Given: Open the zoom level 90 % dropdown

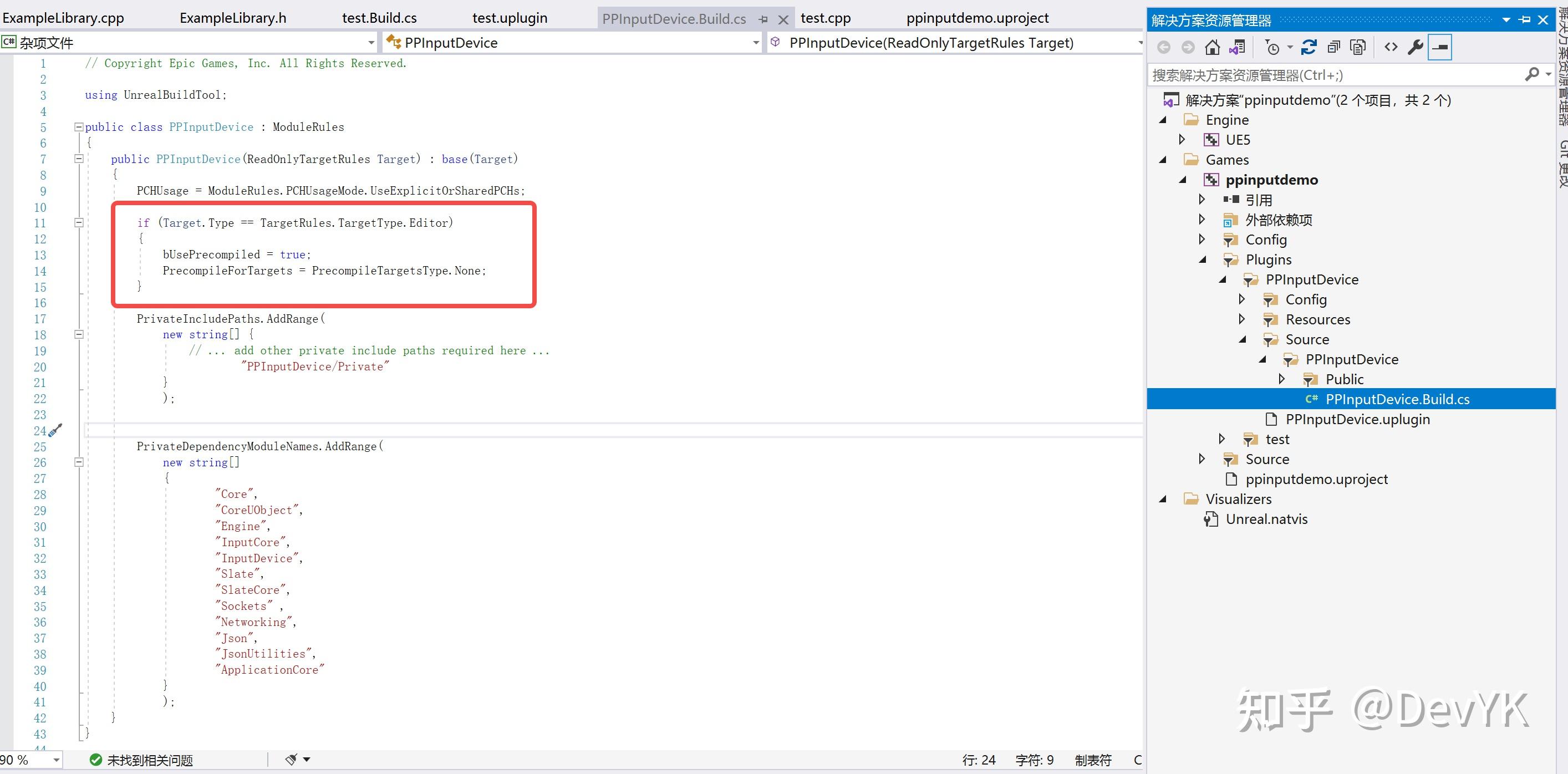Looking at the screenshot, I should (56, 760).
